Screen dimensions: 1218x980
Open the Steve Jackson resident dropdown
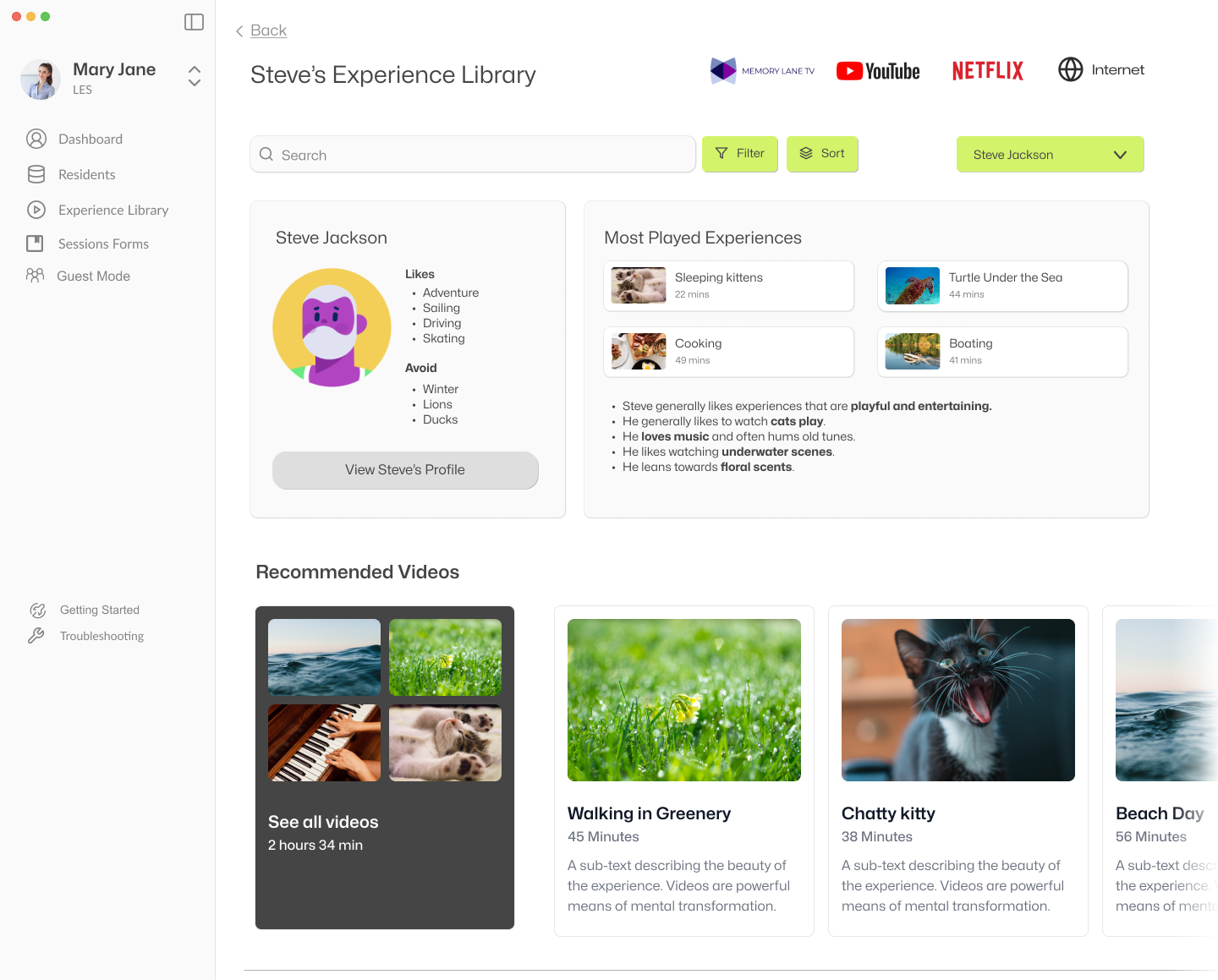(x=1050, y=154)
